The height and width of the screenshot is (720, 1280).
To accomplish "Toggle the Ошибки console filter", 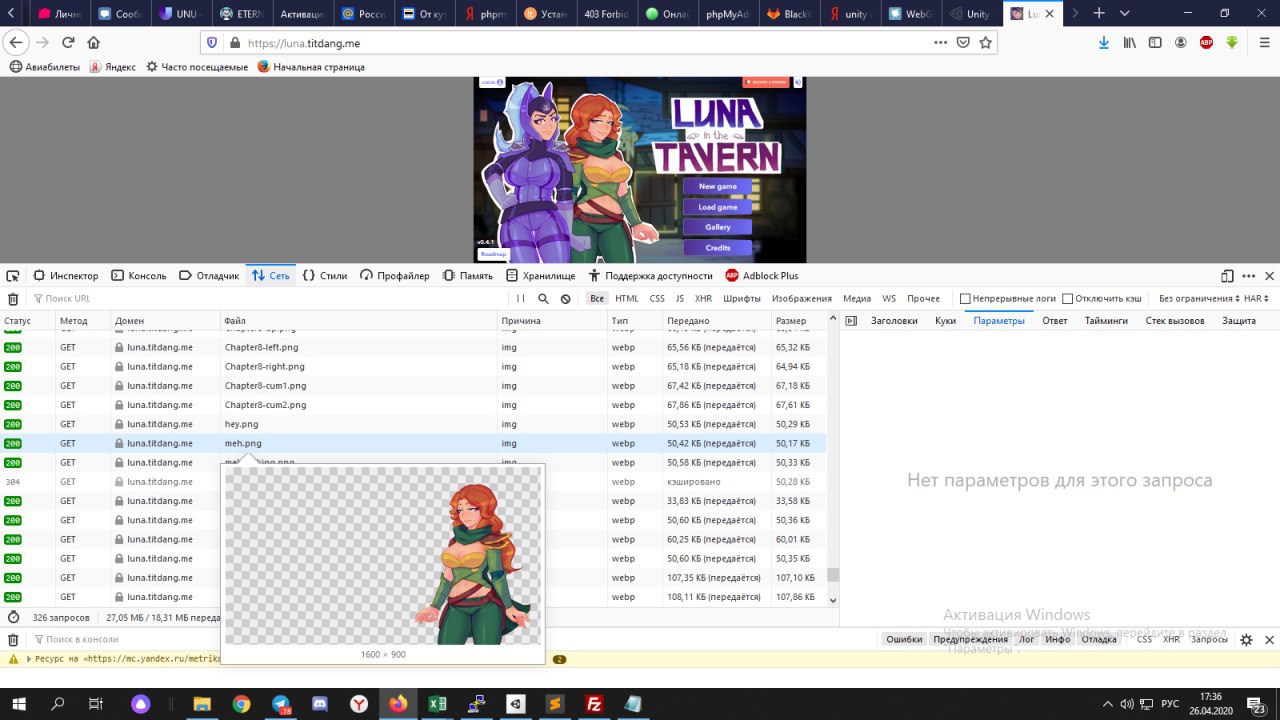I will click(x=904, y=640).
